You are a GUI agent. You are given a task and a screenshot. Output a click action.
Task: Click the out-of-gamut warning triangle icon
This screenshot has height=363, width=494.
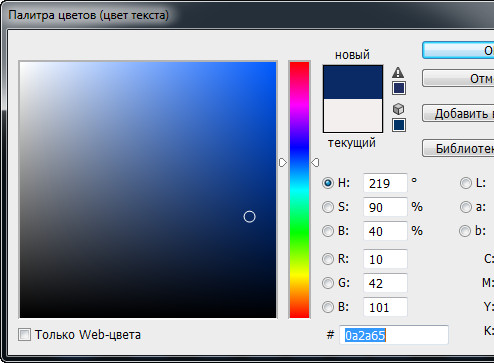coord(398,73)
